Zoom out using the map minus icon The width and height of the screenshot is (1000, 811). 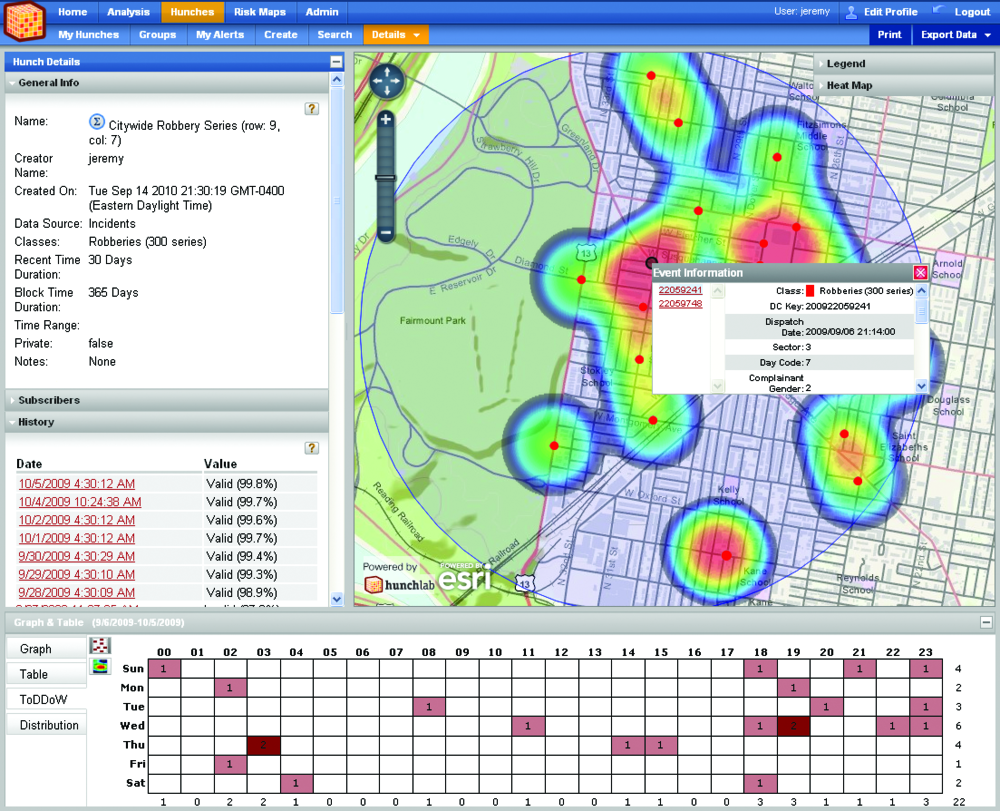[385, 233]
